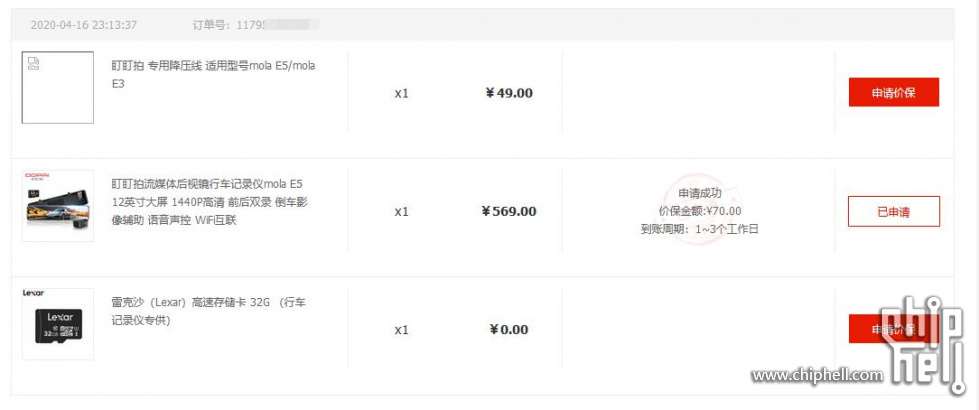Open 盯盯拍流媒体后视镜行车记录仪 product title link
The width and height of the screenshot is (979, 410).
tap(210, 203)
